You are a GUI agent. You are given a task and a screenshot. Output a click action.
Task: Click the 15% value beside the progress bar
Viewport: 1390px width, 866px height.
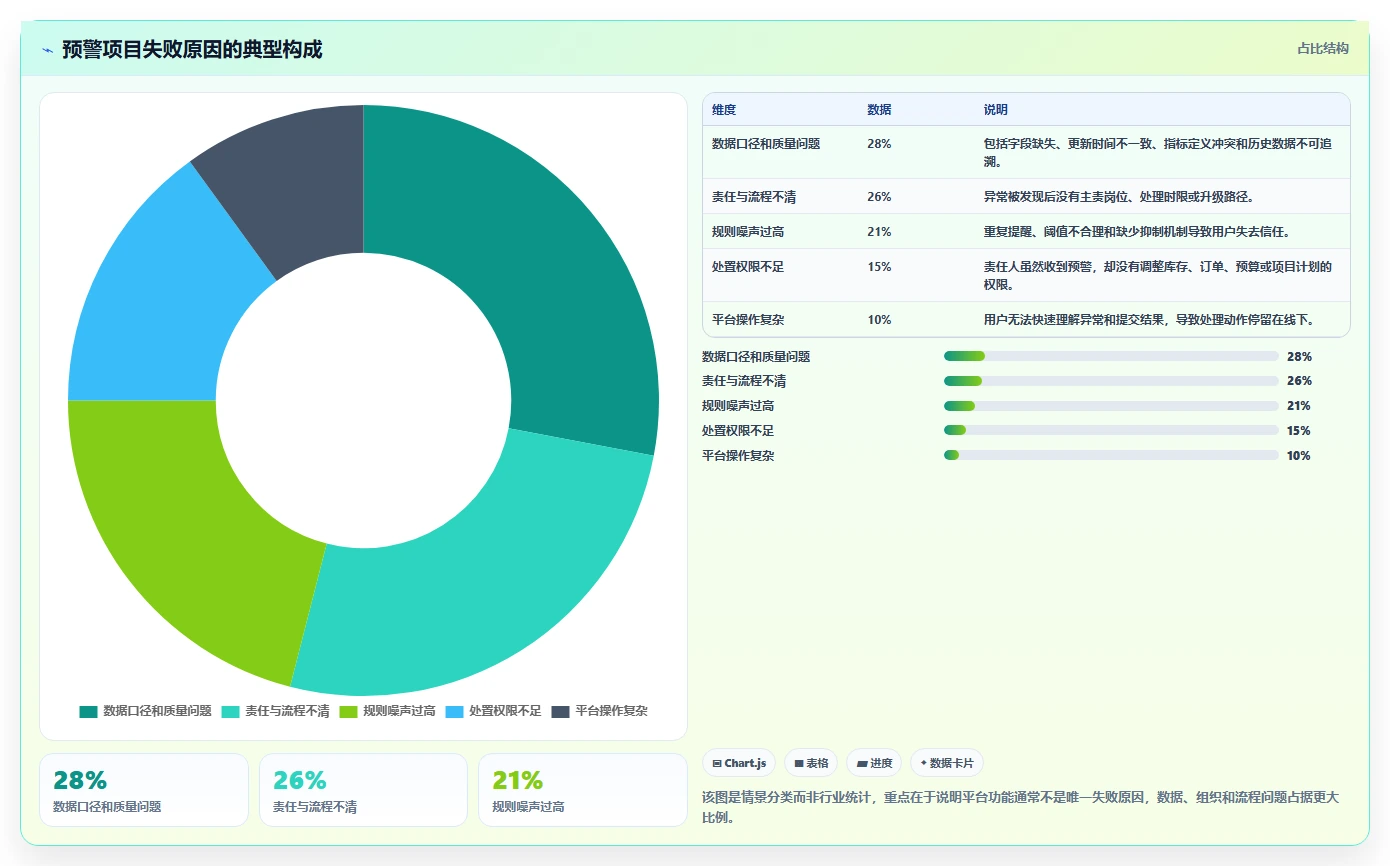click(x=1299, y=431)
